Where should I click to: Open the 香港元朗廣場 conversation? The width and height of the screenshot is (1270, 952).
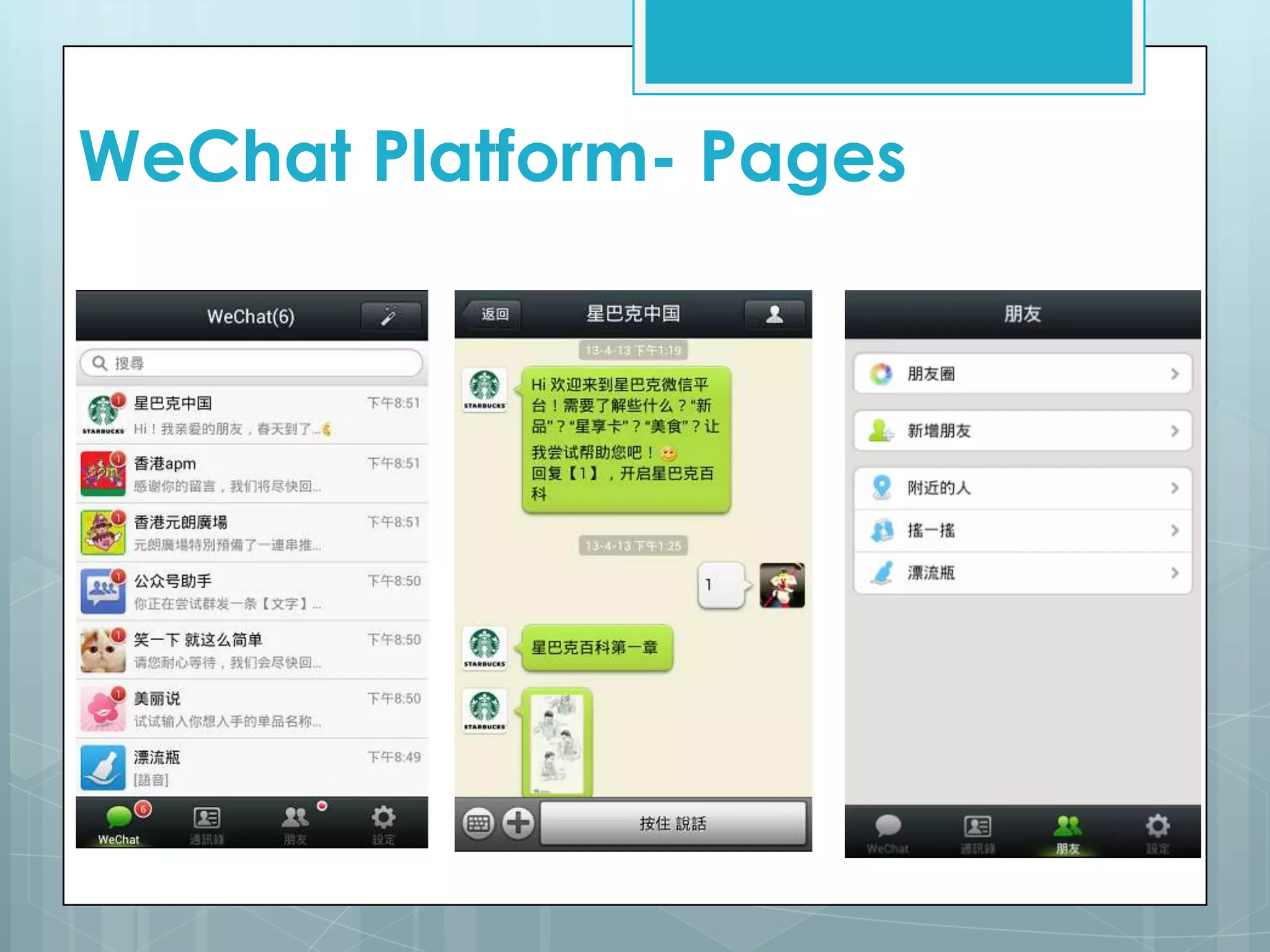[x=252, y=532]
